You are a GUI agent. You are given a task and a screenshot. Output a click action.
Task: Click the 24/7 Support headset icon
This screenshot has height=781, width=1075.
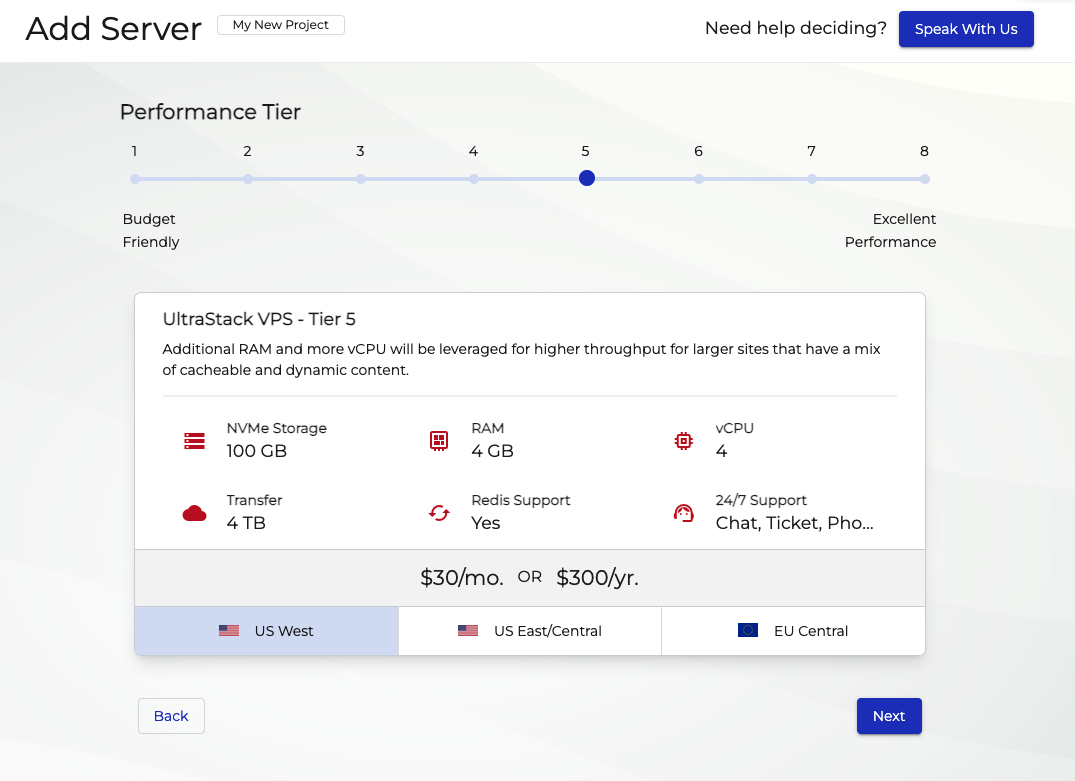pos(683,513)
